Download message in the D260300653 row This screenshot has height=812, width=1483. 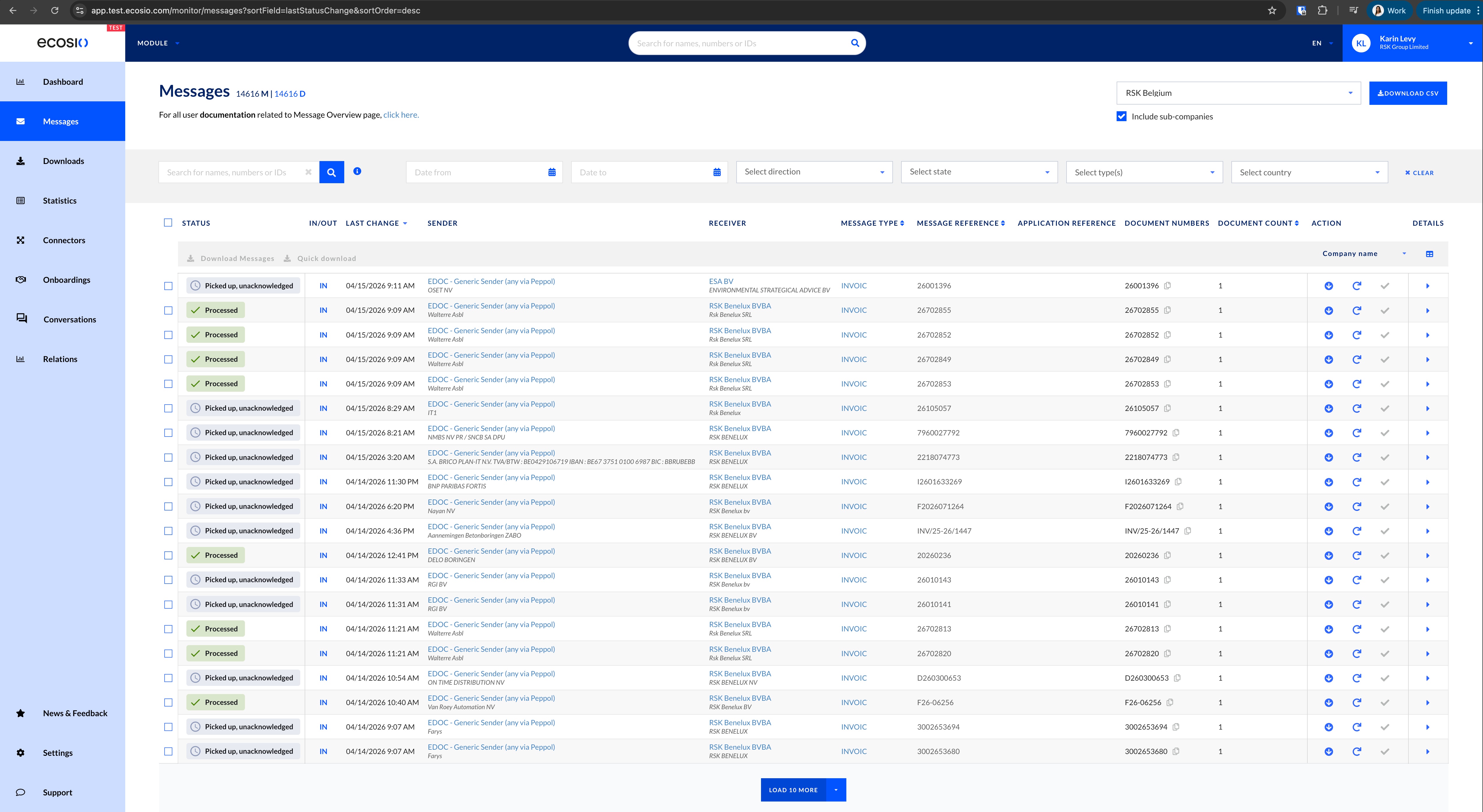tap(1329, 678)
